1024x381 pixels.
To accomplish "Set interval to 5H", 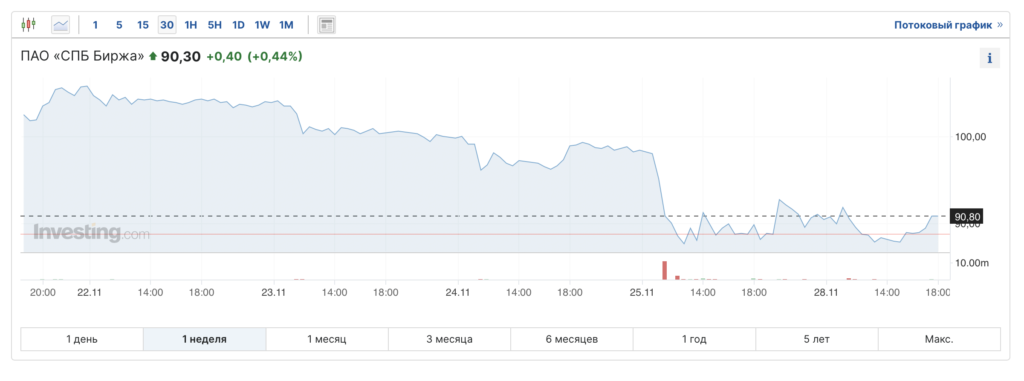I will (215, 25).
